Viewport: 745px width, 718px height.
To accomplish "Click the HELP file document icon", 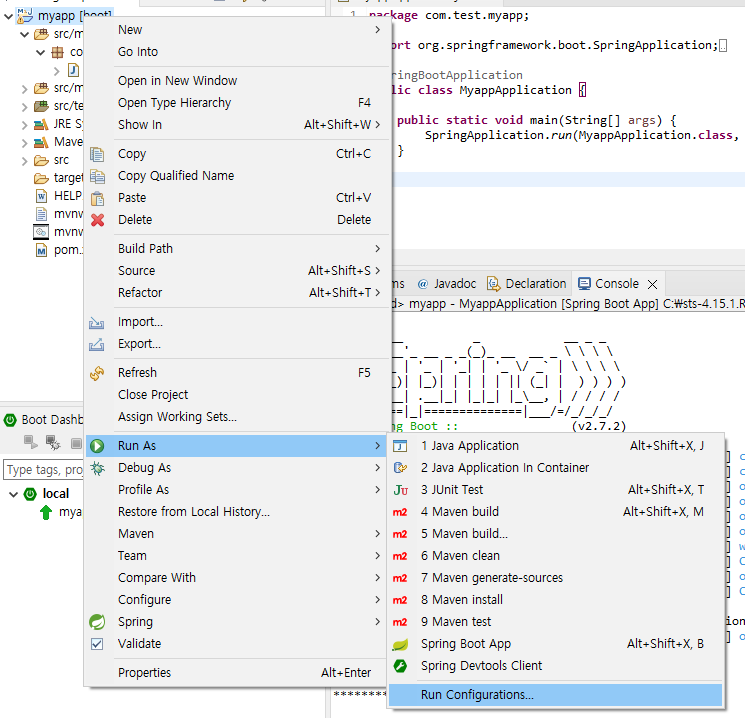I will click(x=42, y=196).
